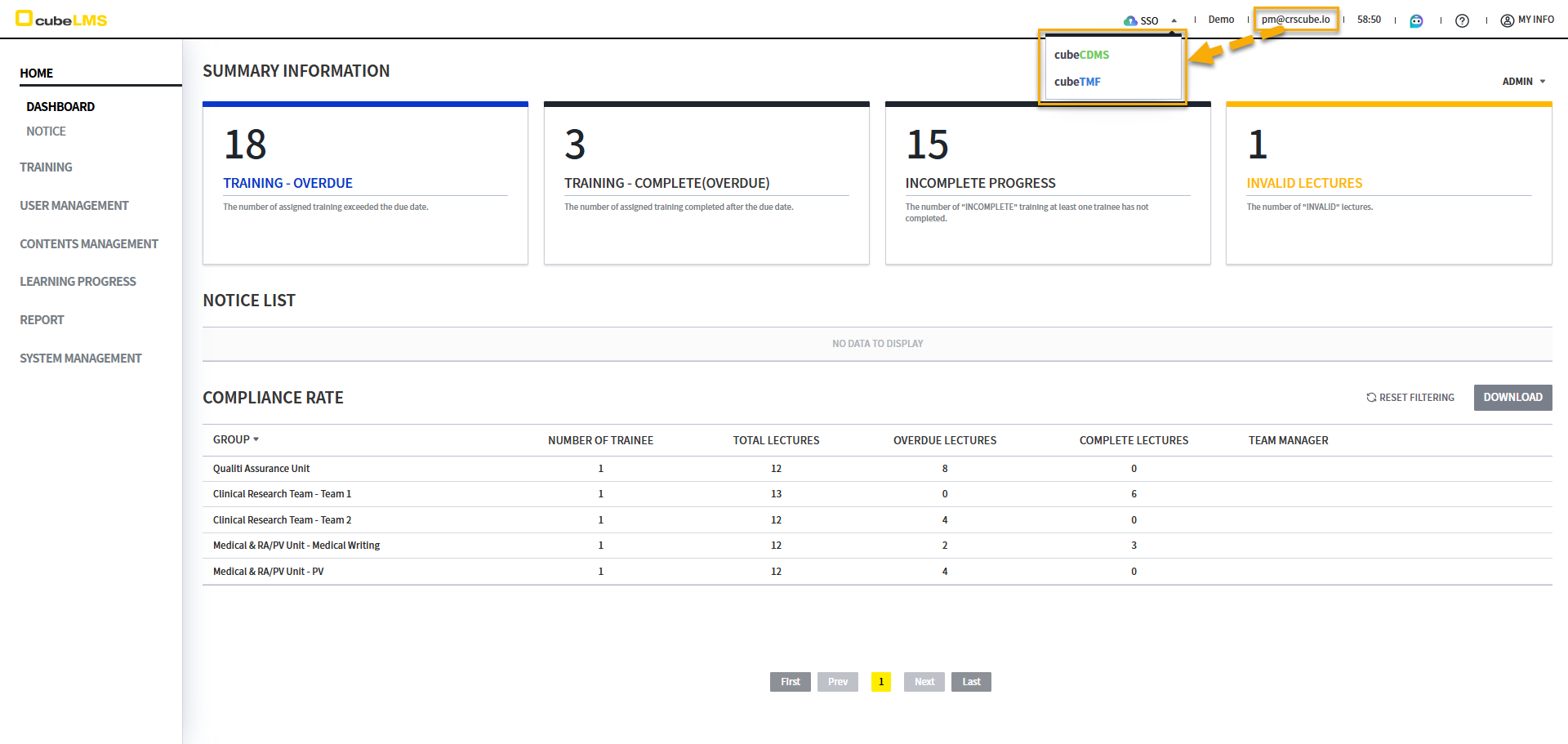Click the Reset Filtering refresh icon
Viewport: 1568px width, 744px height.
[x=1371, y=398]
